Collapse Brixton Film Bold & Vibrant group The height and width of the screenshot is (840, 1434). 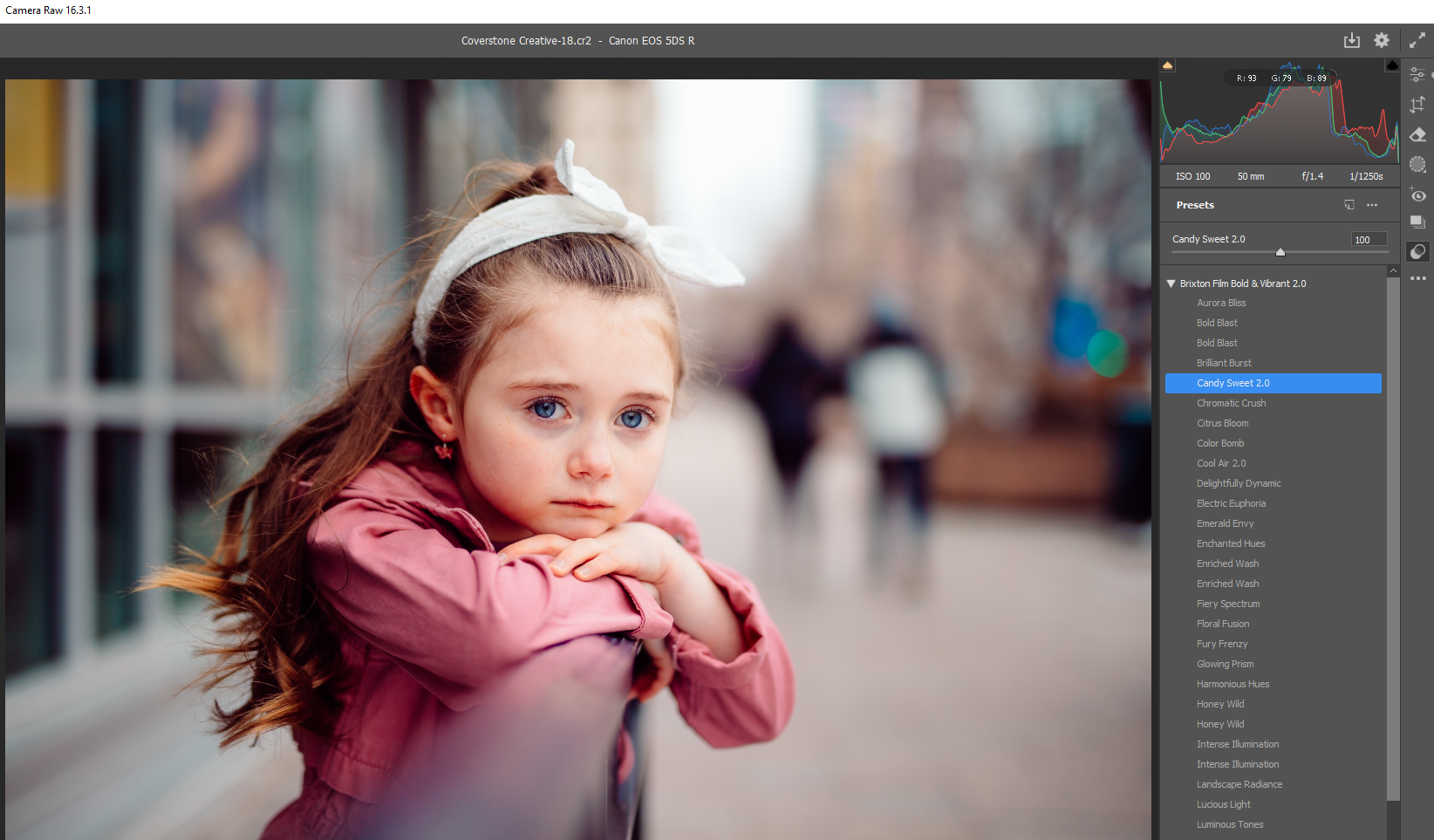[1171, 283]
